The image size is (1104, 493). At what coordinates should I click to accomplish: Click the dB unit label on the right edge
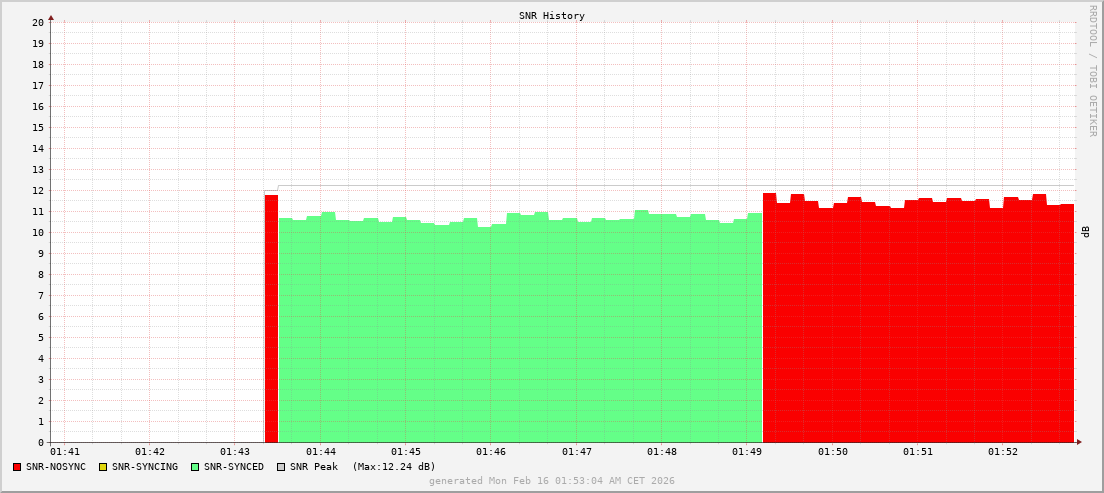pyautogui.click(x=1086, y=231)
